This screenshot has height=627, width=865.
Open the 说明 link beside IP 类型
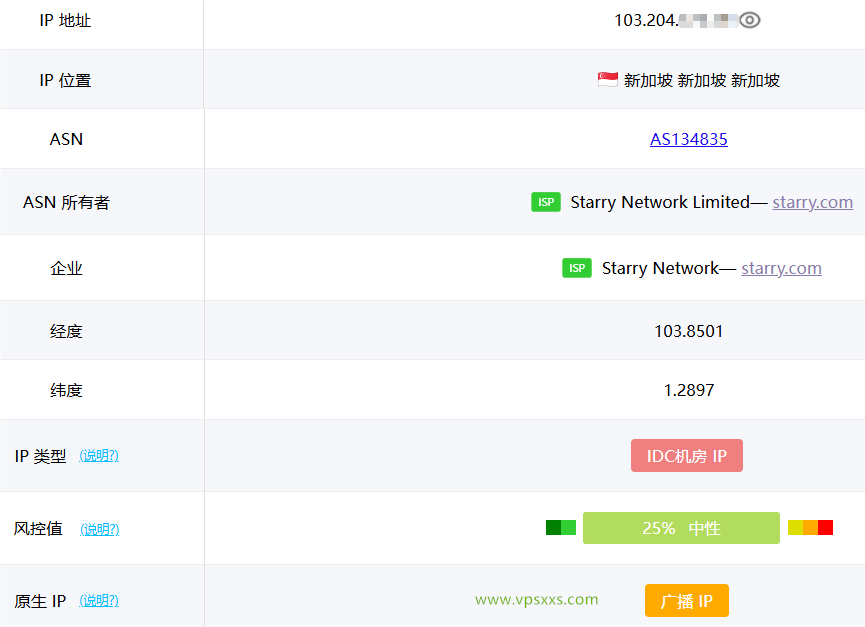pyautogui.click(x=100, y=455)
